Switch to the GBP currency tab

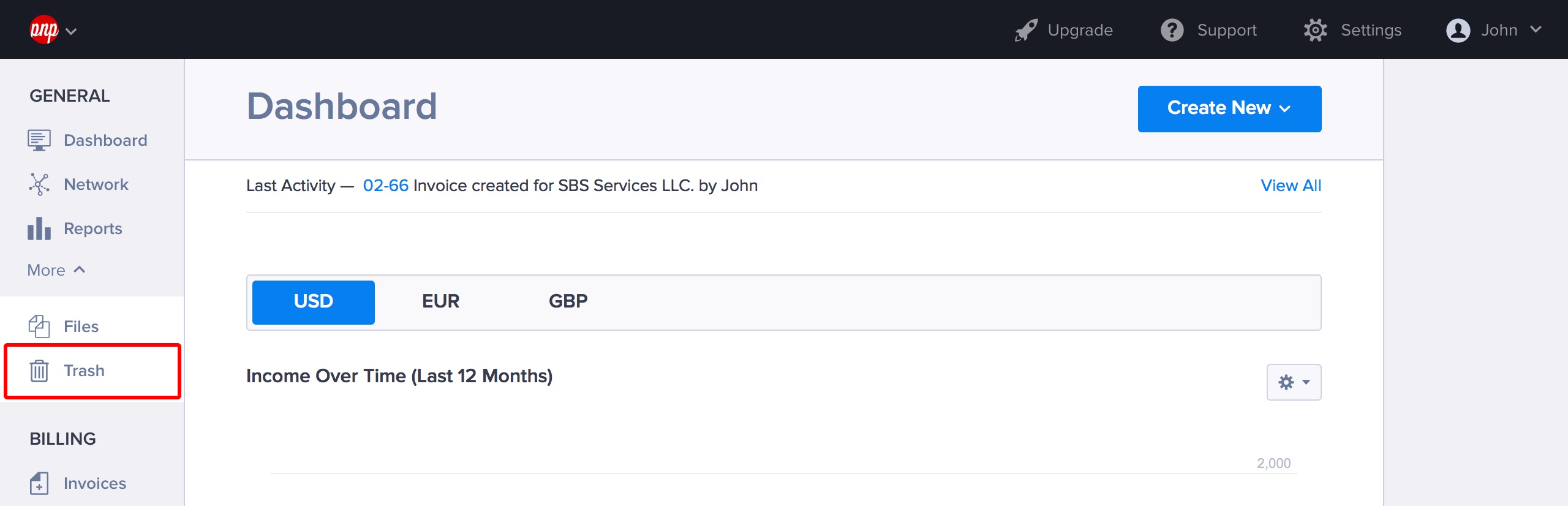[568, 302]
